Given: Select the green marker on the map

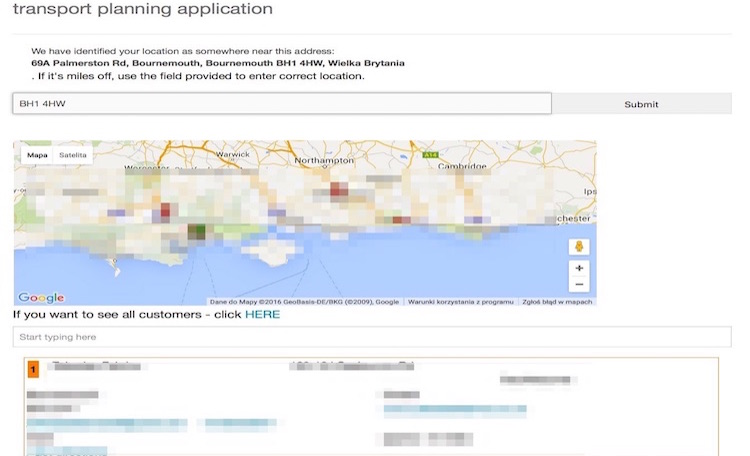Looking at the screenshot, I should pyautogui.click(x=196, y=232).
